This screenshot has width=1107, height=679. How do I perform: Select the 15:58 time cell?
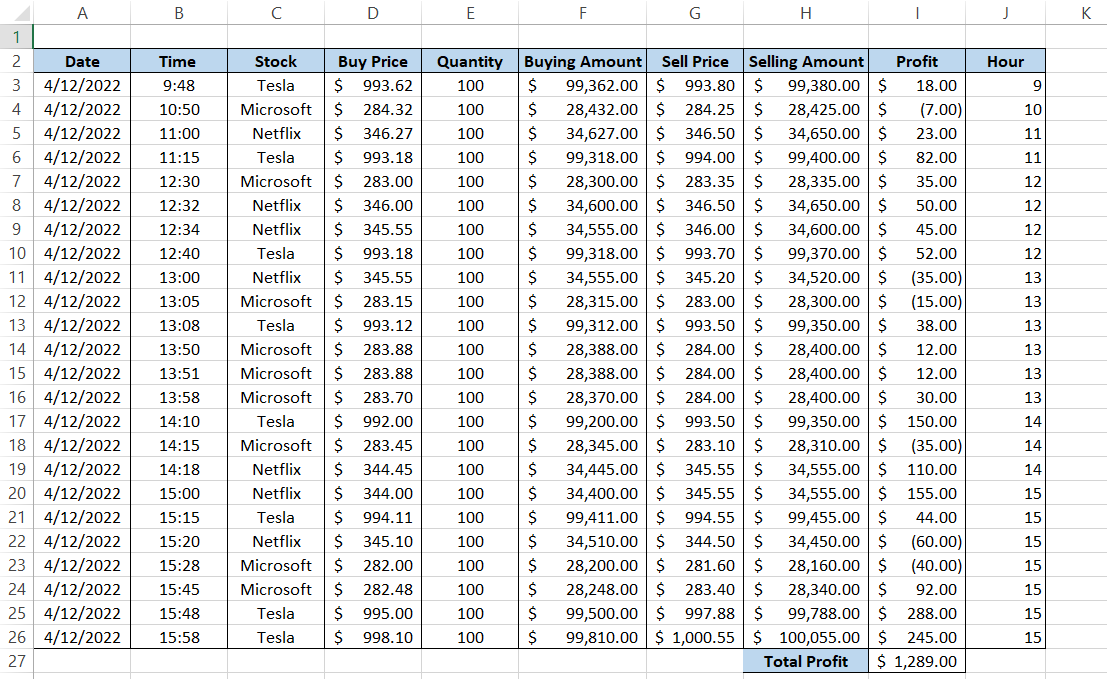[179, 637]
